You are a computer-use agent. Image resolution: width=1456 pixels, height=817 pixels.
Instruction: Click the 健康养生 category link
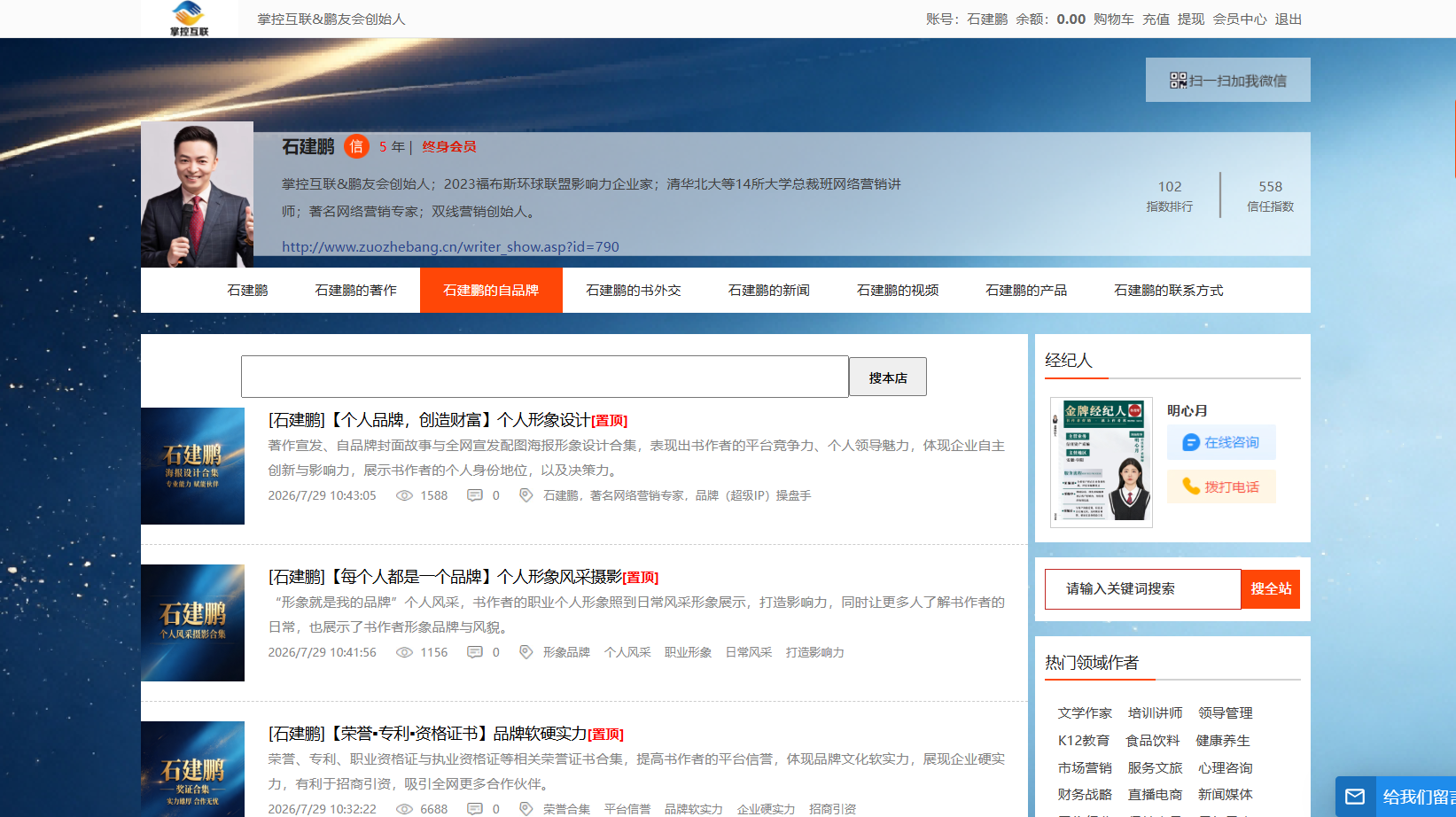[1223, 741]
